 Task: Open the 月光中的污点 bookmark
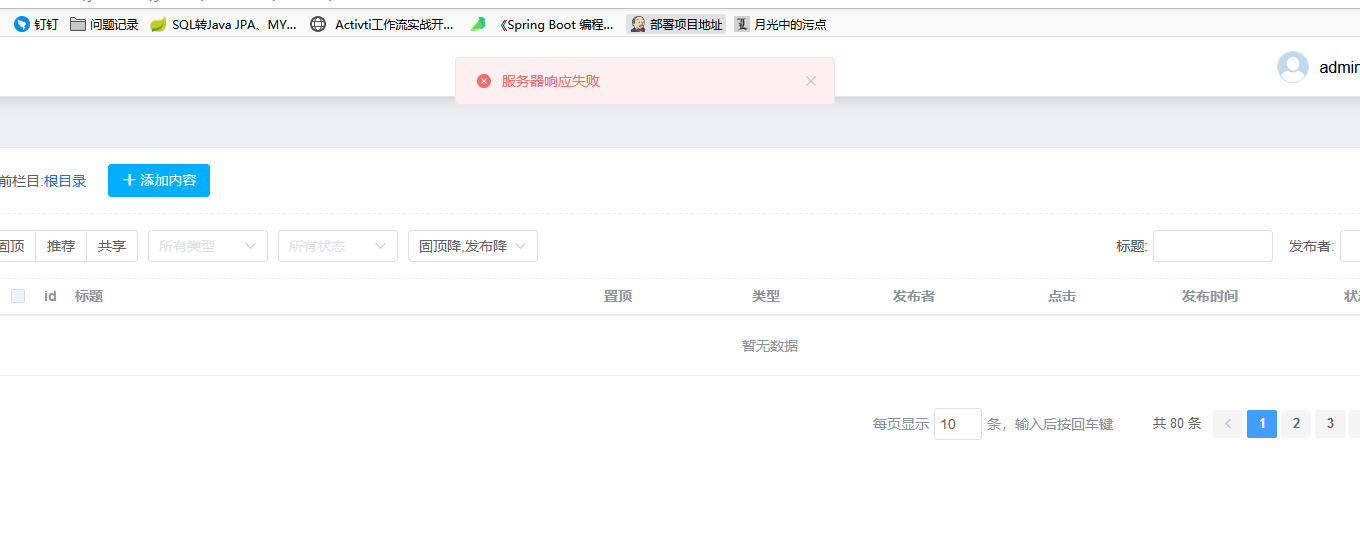(x=781, y=25)
